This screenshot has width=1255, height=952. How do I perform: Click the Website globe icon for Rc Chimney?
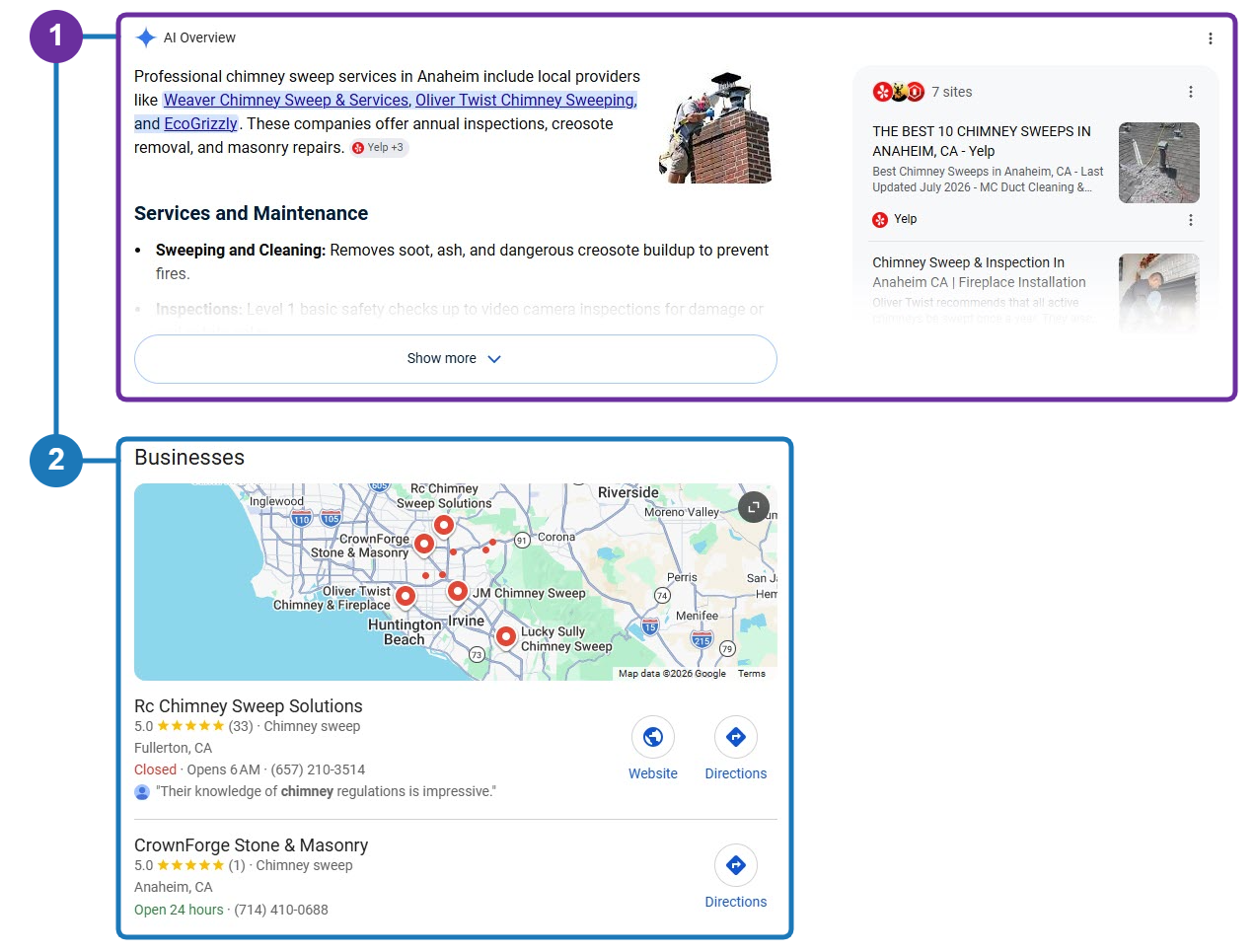tap(653, 737)
